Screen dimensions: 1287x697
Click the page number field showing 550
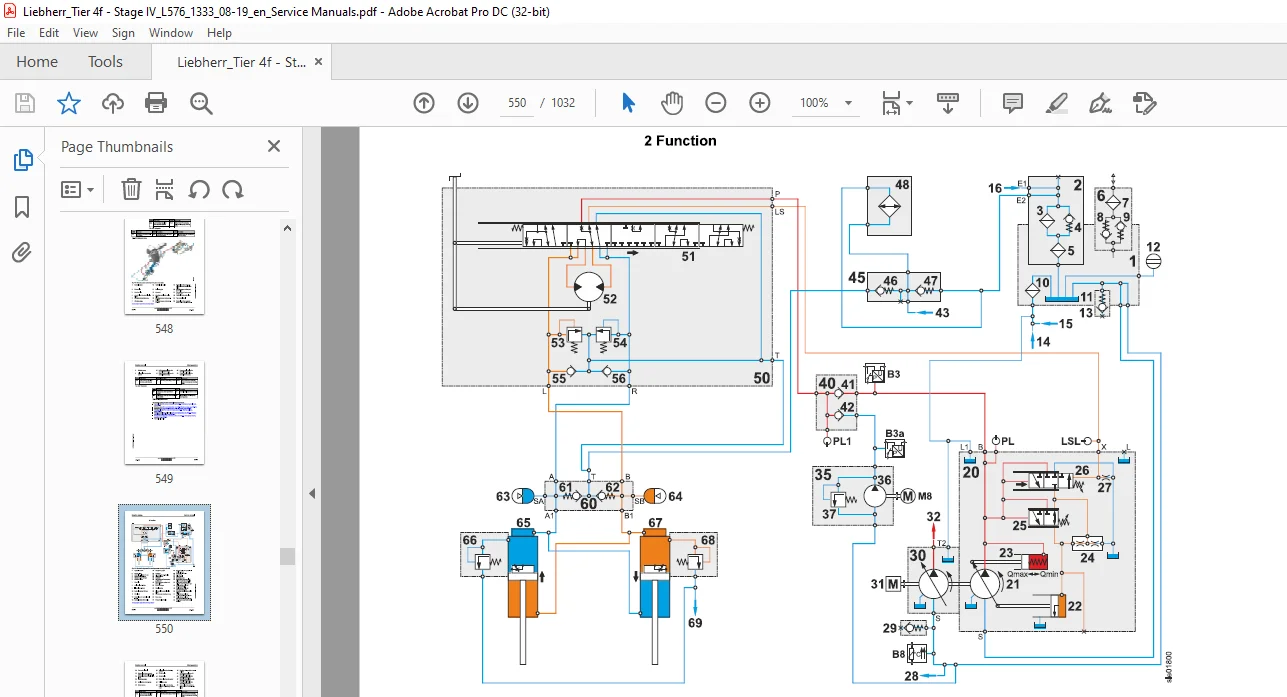click(x=517, y=103)
